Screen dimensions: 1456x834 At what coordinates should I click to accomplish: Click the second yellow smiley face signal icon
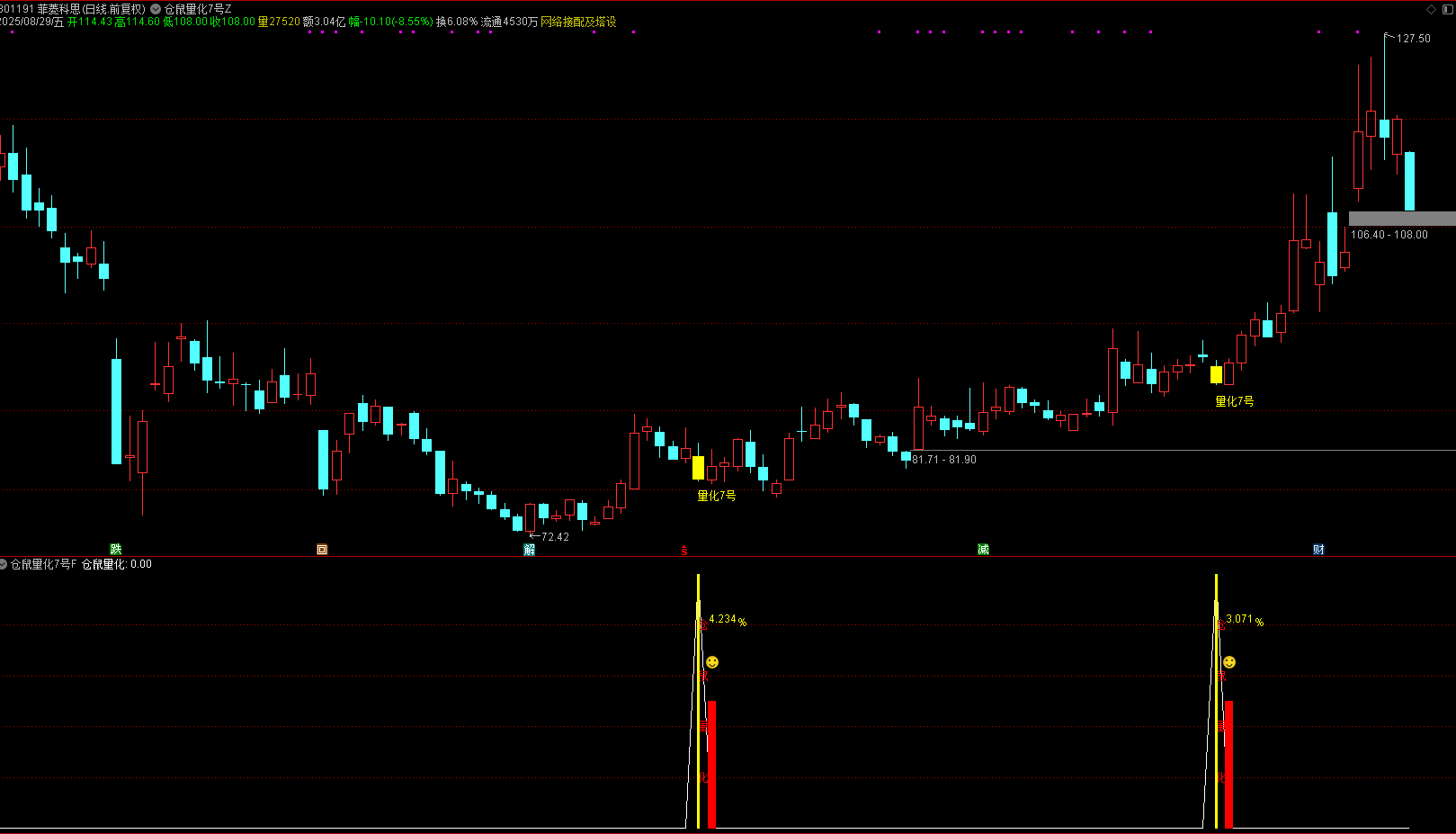(1229, 662)
